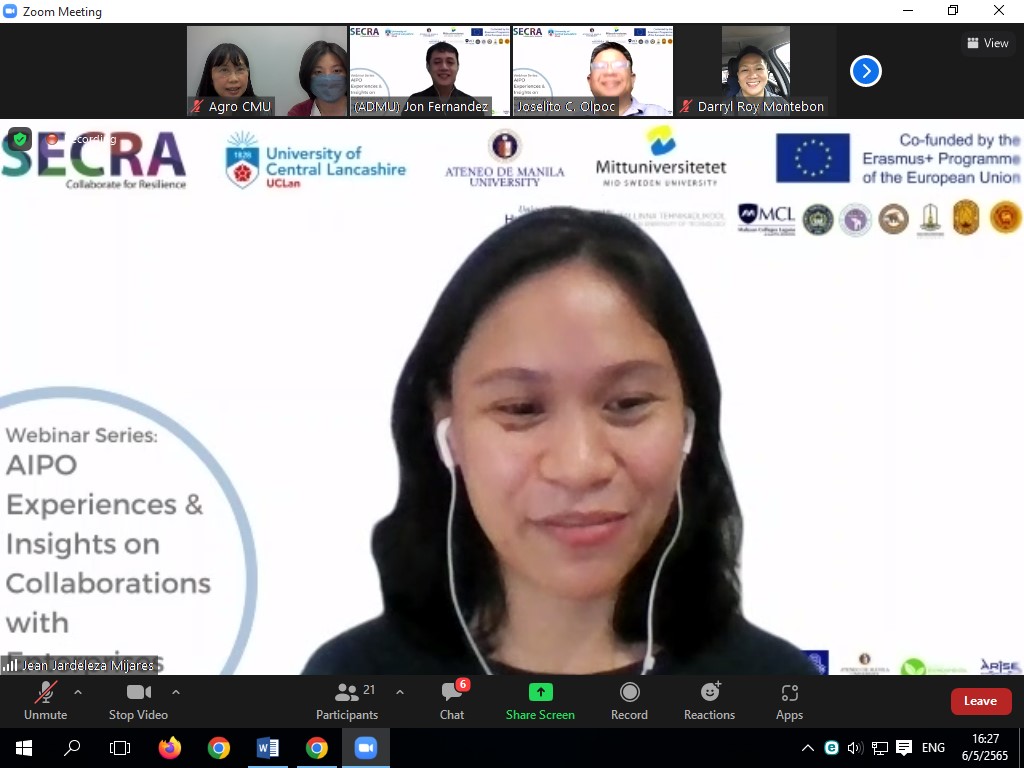Viewport: 1024px width, 768px height.
Task: Click Jean Jardeleza Mijares name label
Action: (88, 665)
